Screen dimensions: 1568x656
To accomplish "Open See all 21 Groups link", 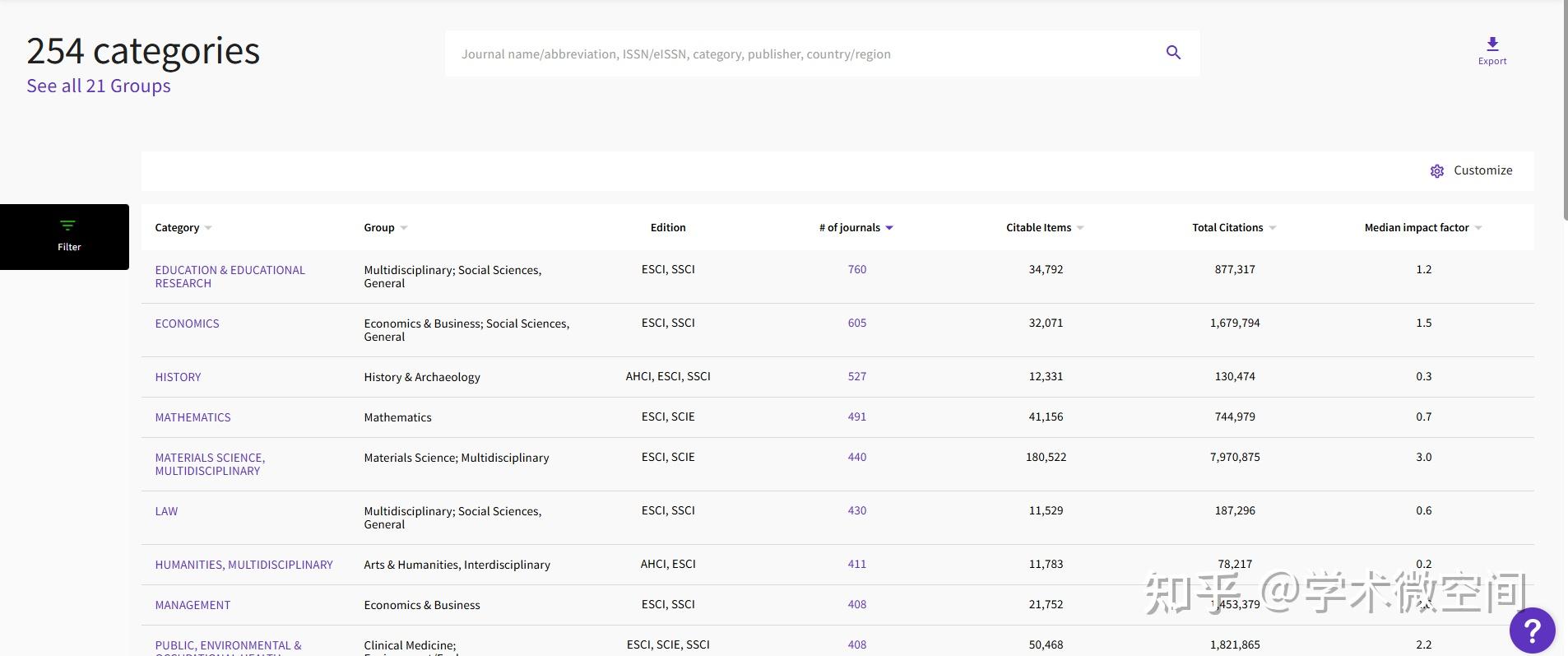I will [99, 86].
